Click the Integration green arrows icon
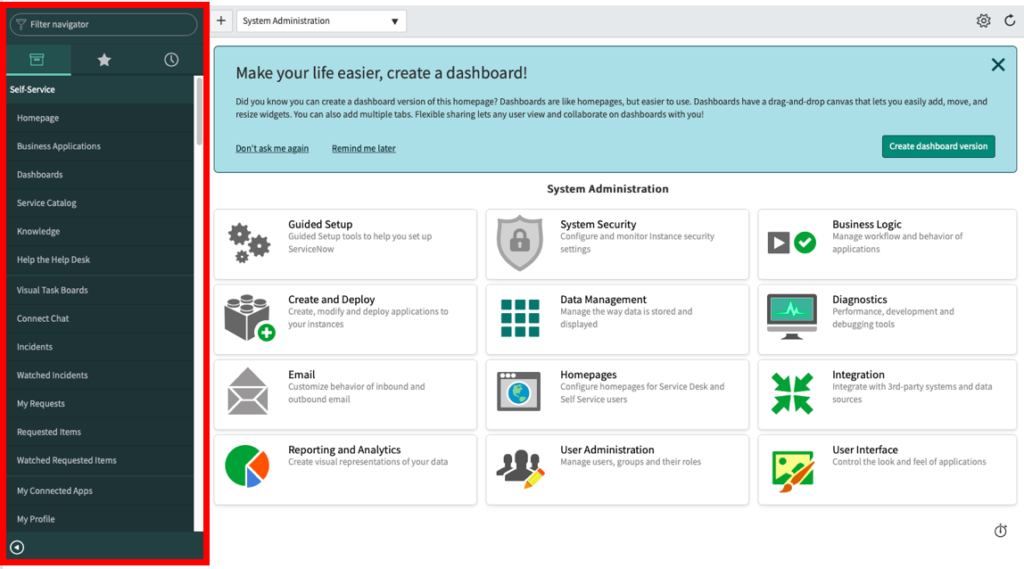Screen dimensions: 1024x569 792,393
